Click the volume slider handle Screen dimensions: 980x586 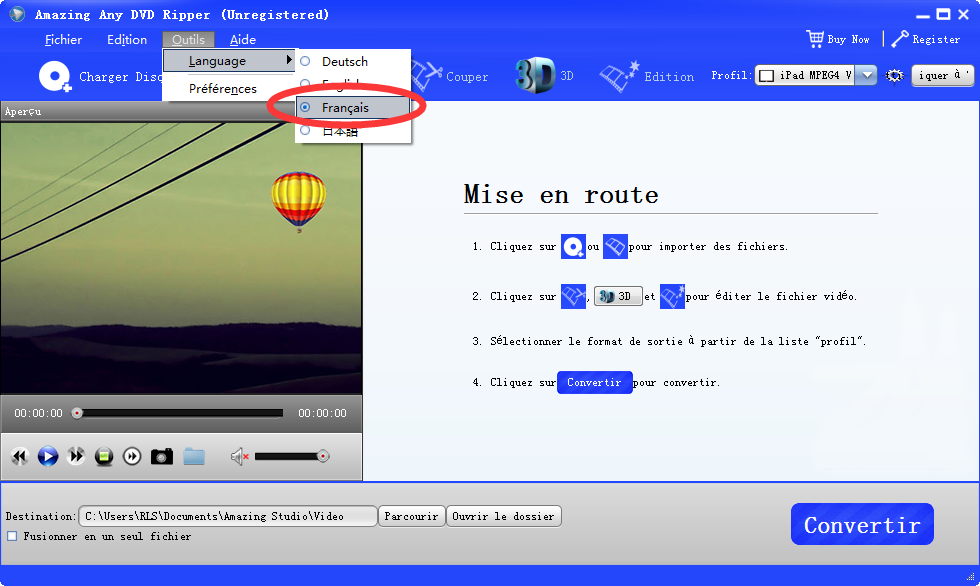coord(323,456)
